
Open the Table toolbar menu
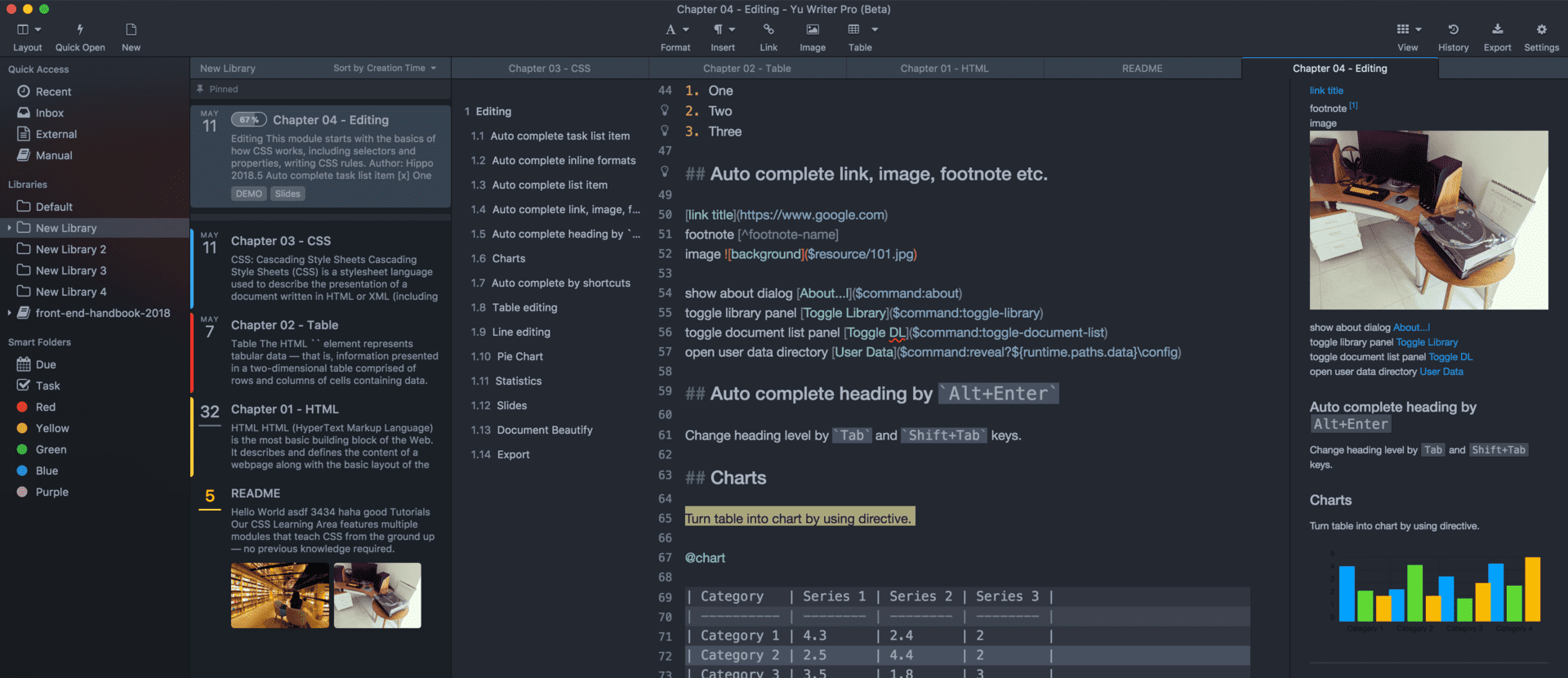point(860,38)
